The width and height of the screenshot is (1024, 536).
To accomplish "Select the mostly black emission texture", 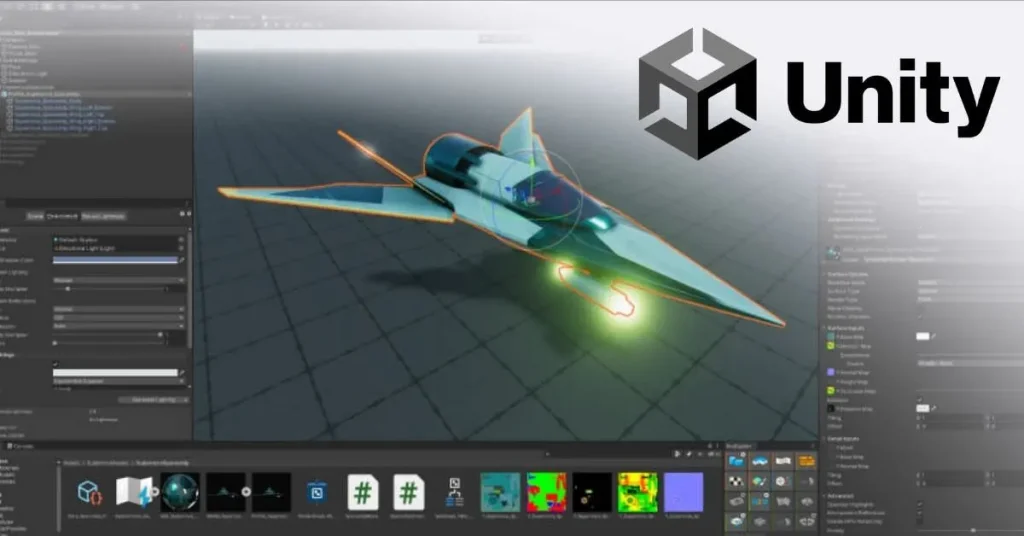I will 592,492.
